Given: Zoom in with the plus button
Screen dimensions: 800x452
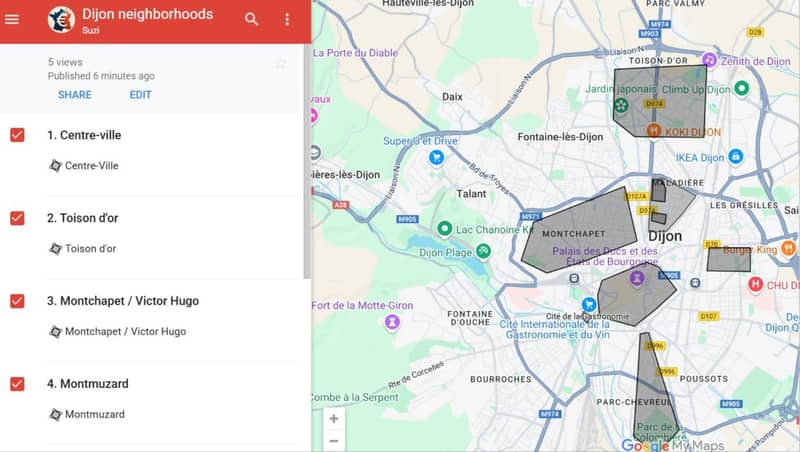Looking at the screenshot, I should pyautogui.click(x=334, y=418).
